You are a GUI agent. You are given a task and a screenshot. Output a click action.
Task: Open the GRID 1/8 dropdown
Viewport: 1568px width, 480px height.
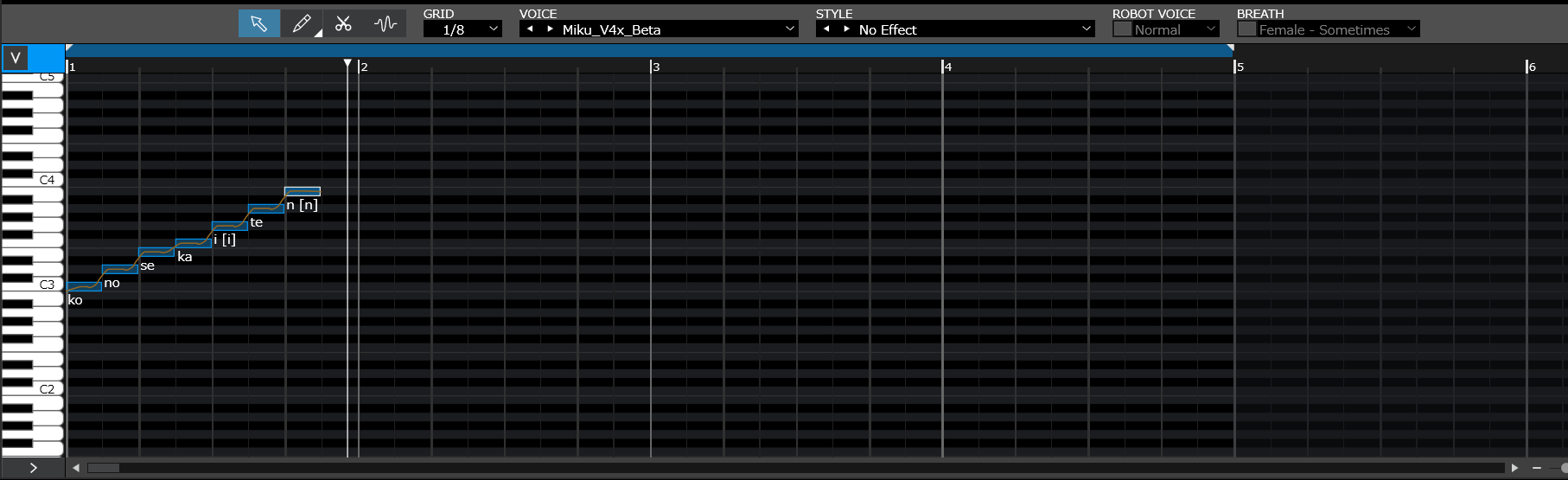pos(462,29)
